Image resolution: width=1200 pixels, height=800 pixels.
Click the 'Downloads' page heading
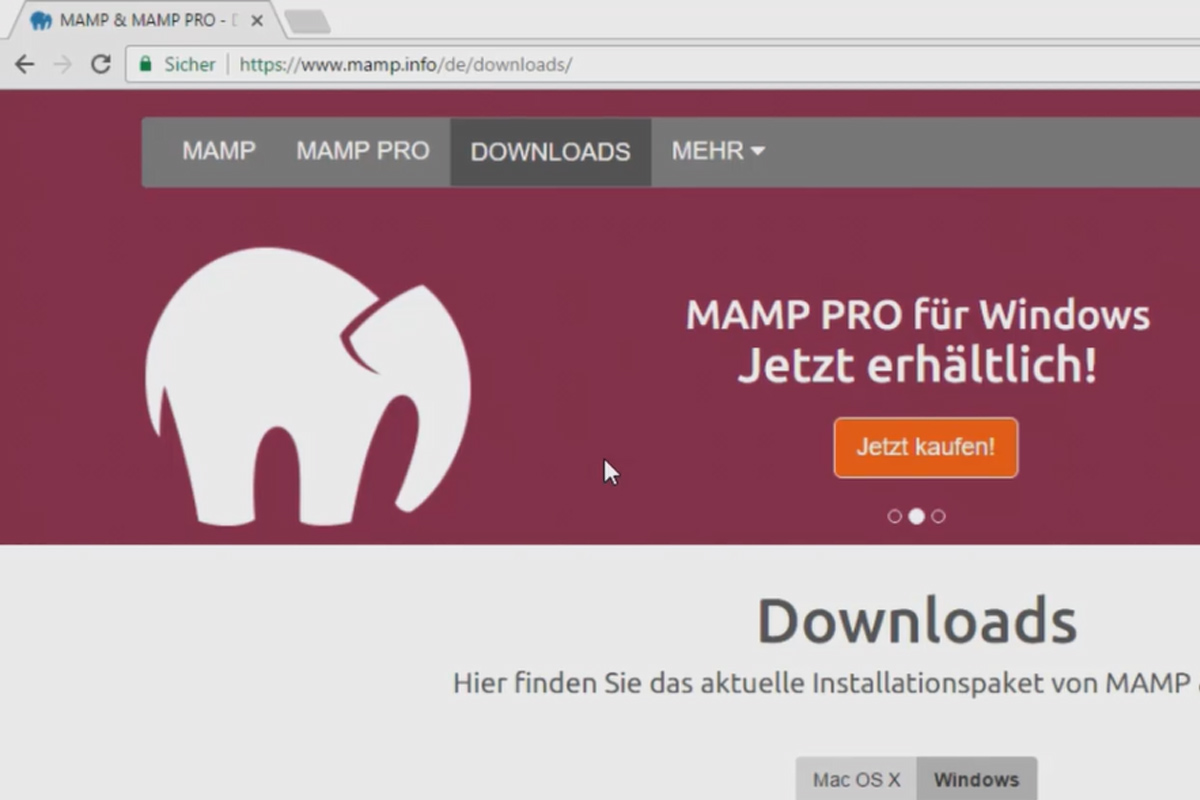917,621
